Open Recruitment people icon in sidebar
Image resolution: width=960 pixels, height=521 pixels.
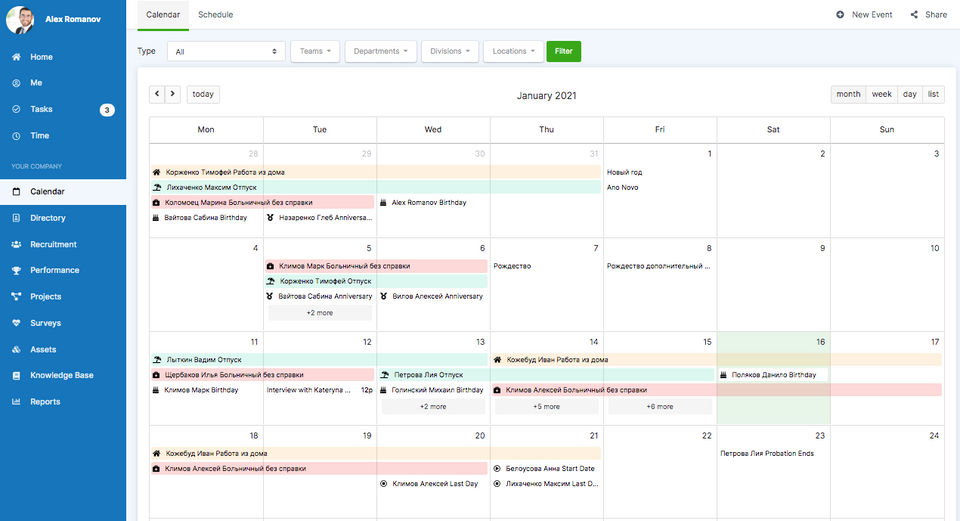pyautogui.click(x=16, y=244)
